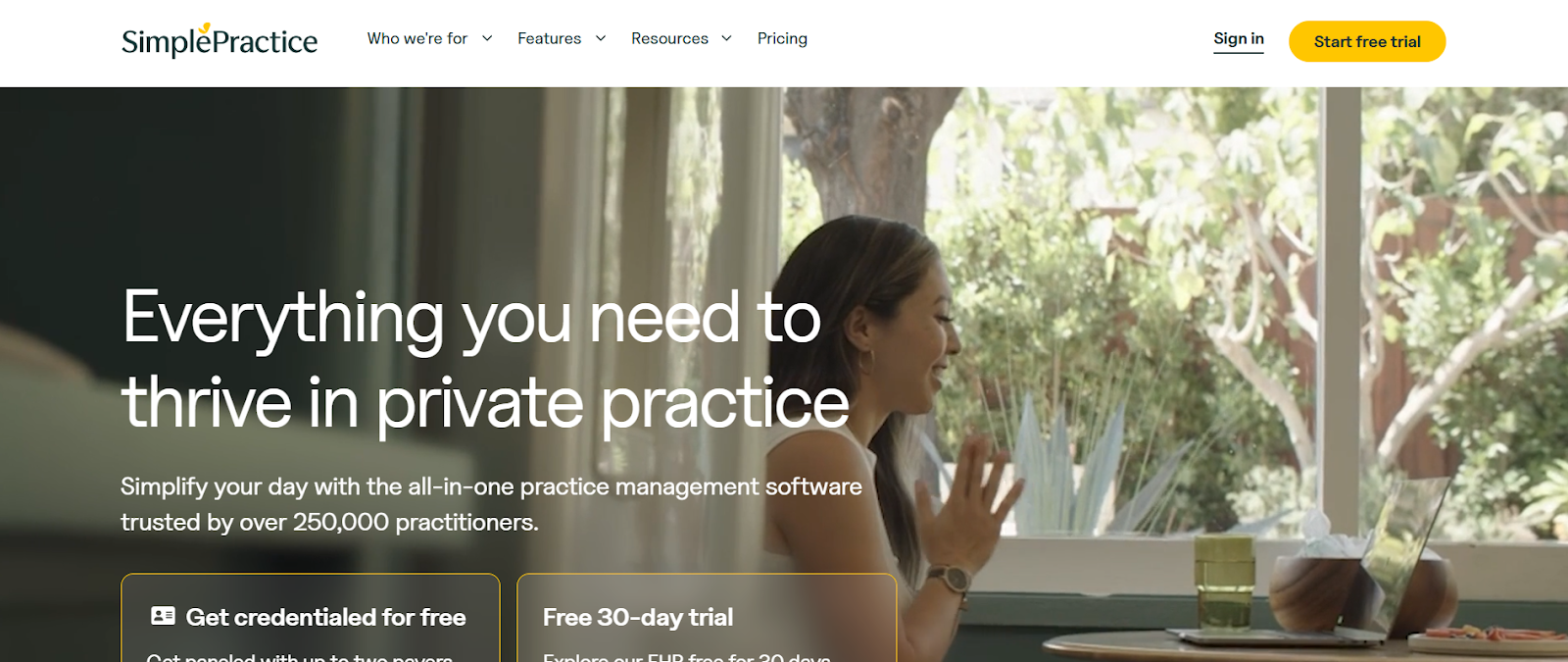Screen dimensions: 1568x662
Task: Open the Who we're for menu label
Action: pos(417,38)
